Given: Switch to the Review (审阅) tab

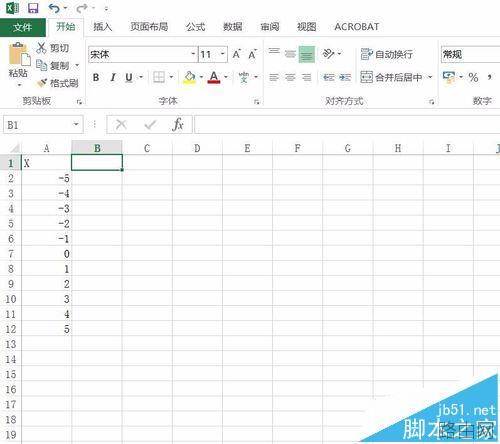Looking at the screenshot, I should 269,27.
